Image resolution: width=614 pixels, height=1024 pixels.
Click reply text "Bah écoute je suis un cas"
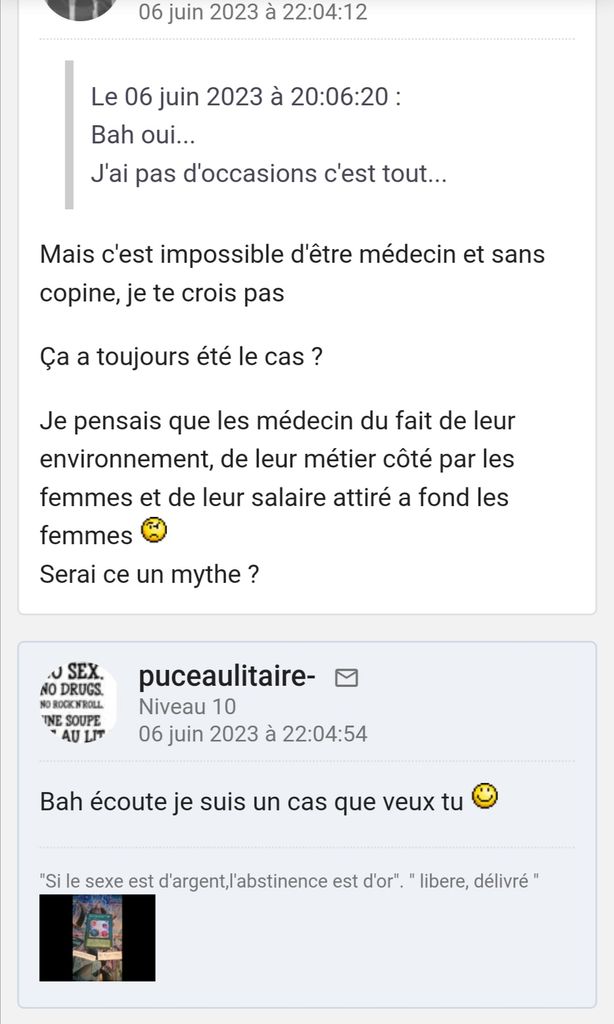point(250,802)
